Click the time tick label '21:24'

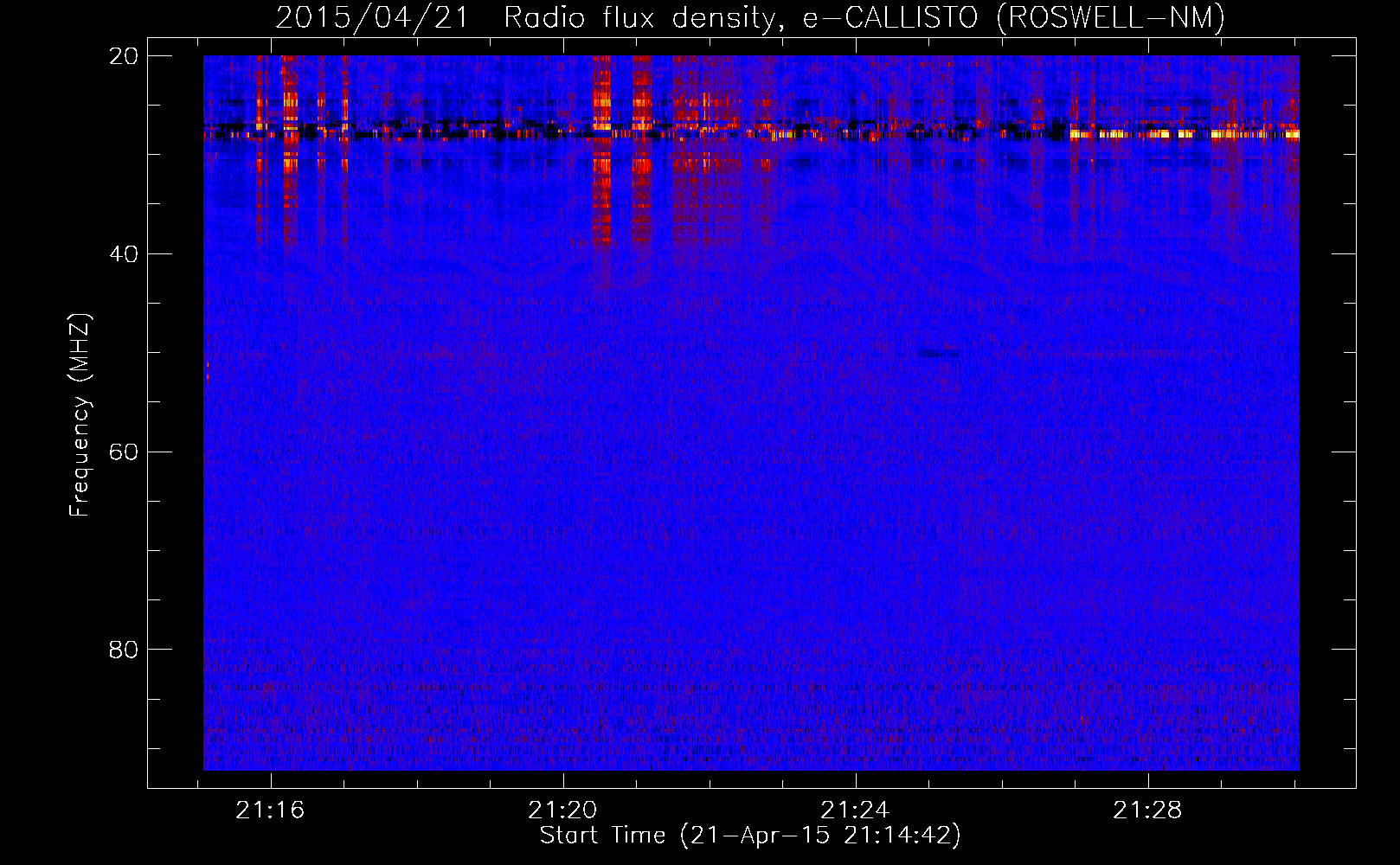coord(856,811)
